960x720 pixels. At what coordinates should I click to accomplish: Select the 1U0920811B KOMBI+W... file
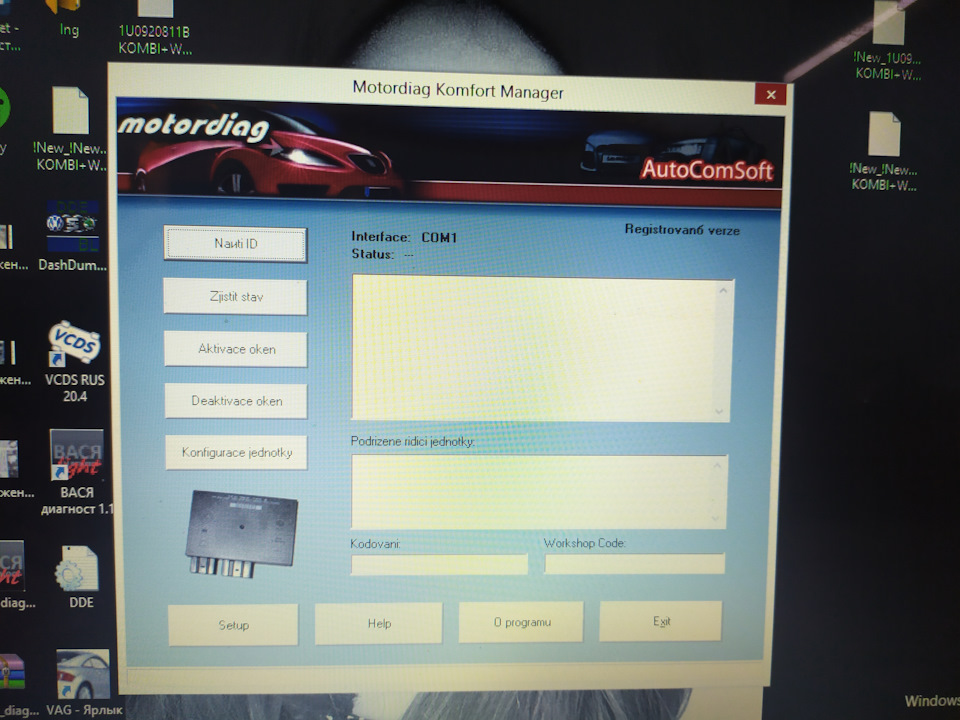[x=155, y=28]
